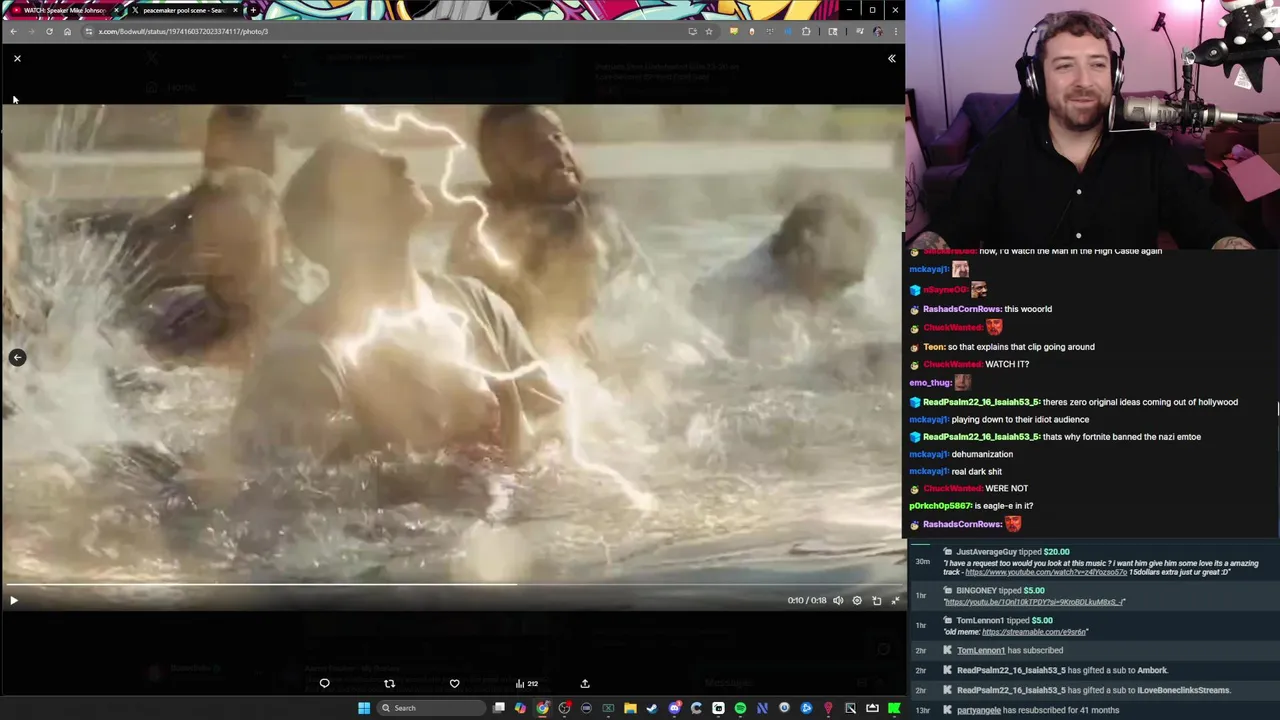Close the peacemaker pool scene tab
The image size is (1280, 720).
click(235, 10)
